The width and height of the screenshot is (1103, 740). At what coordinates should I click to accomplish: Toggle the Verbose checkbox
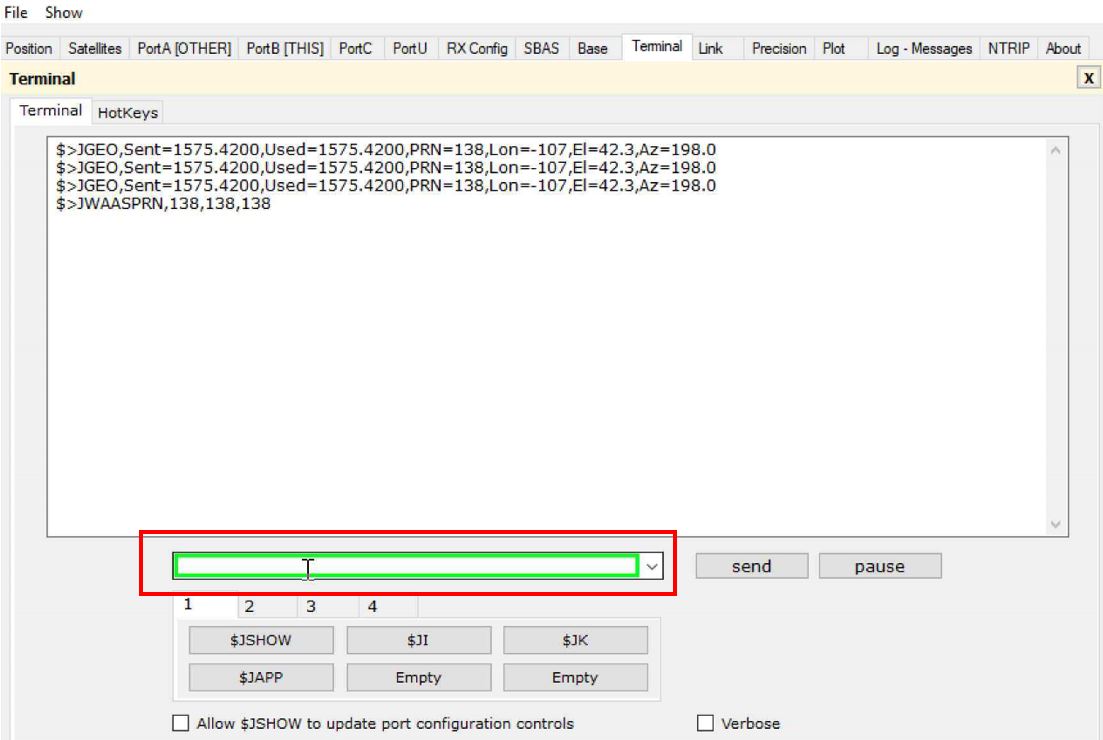(x=706, y=723)
